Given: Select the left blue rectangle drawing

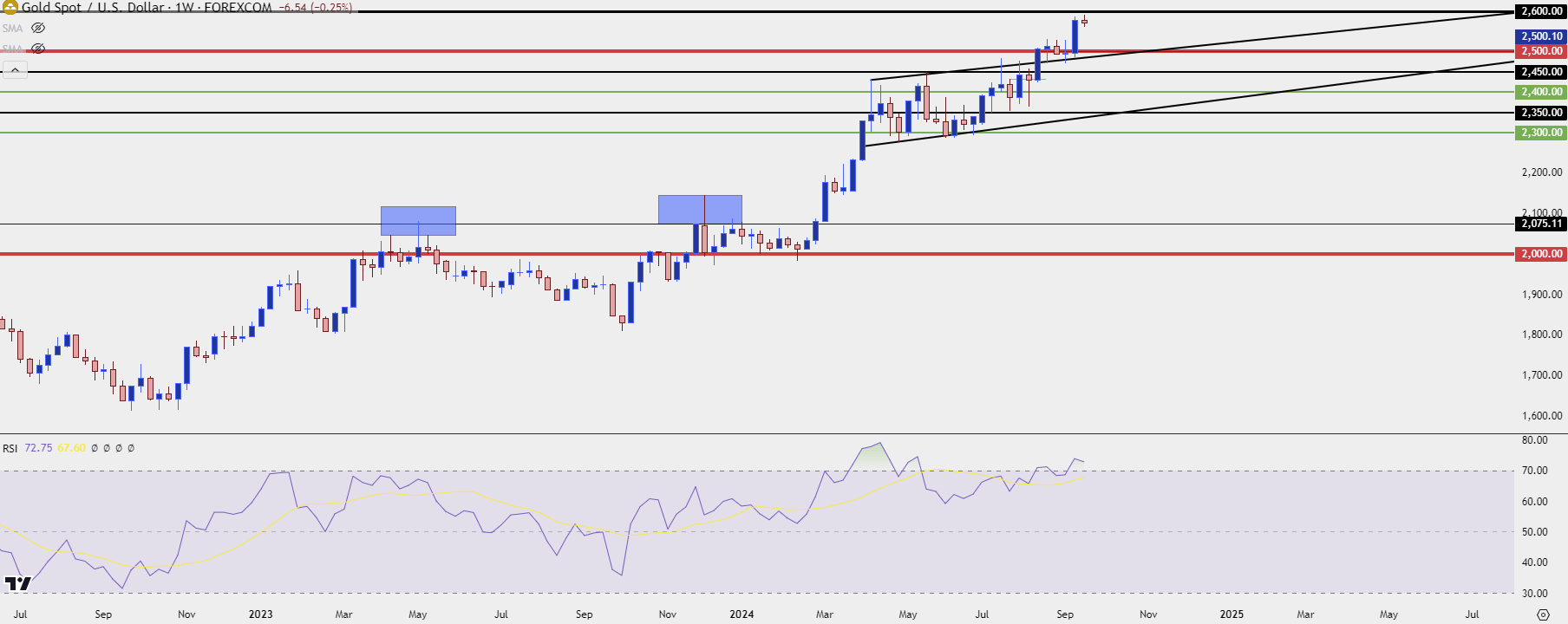Looking at the screenshot, I should tap(418, 221).
